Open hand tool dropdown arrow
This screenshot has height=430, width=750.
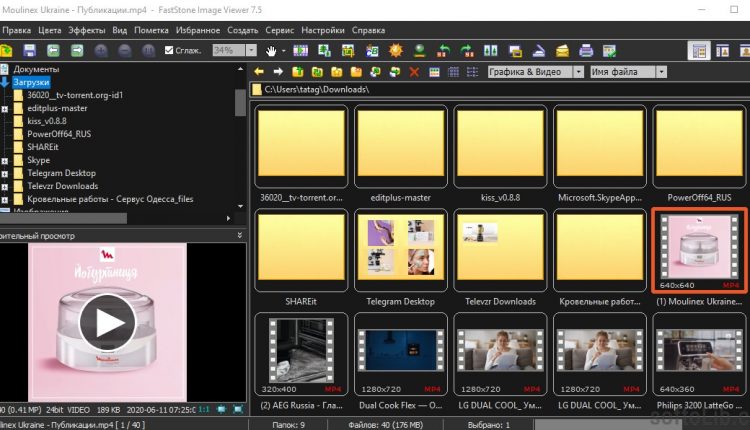pyautogui.click(x=284, y=51)
